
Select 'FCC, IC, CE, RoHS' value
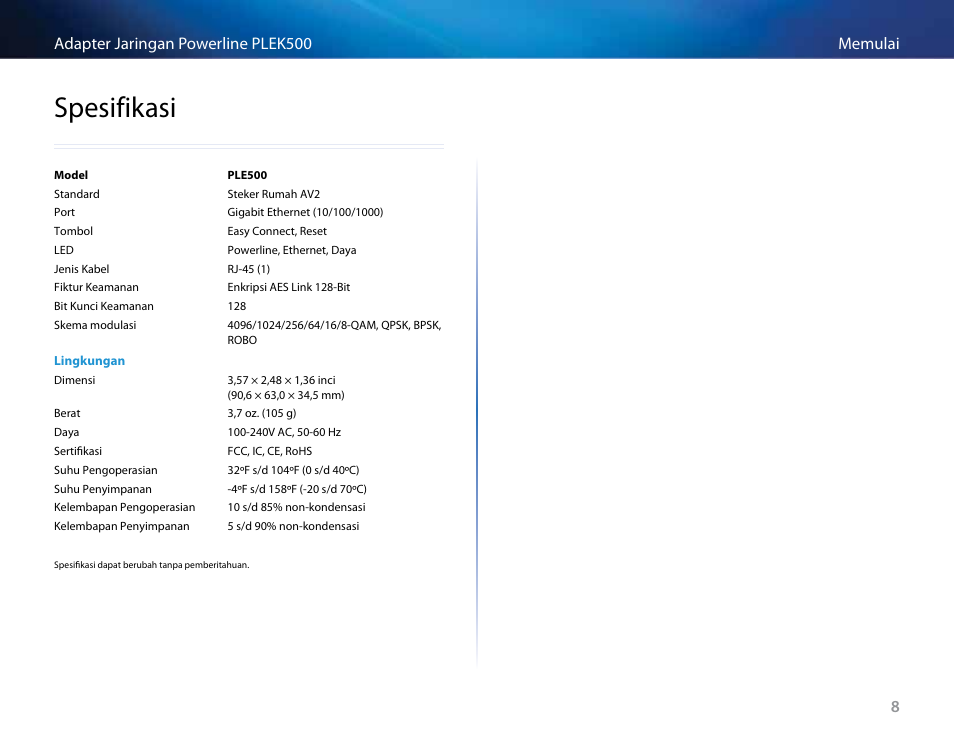point(270,451)
